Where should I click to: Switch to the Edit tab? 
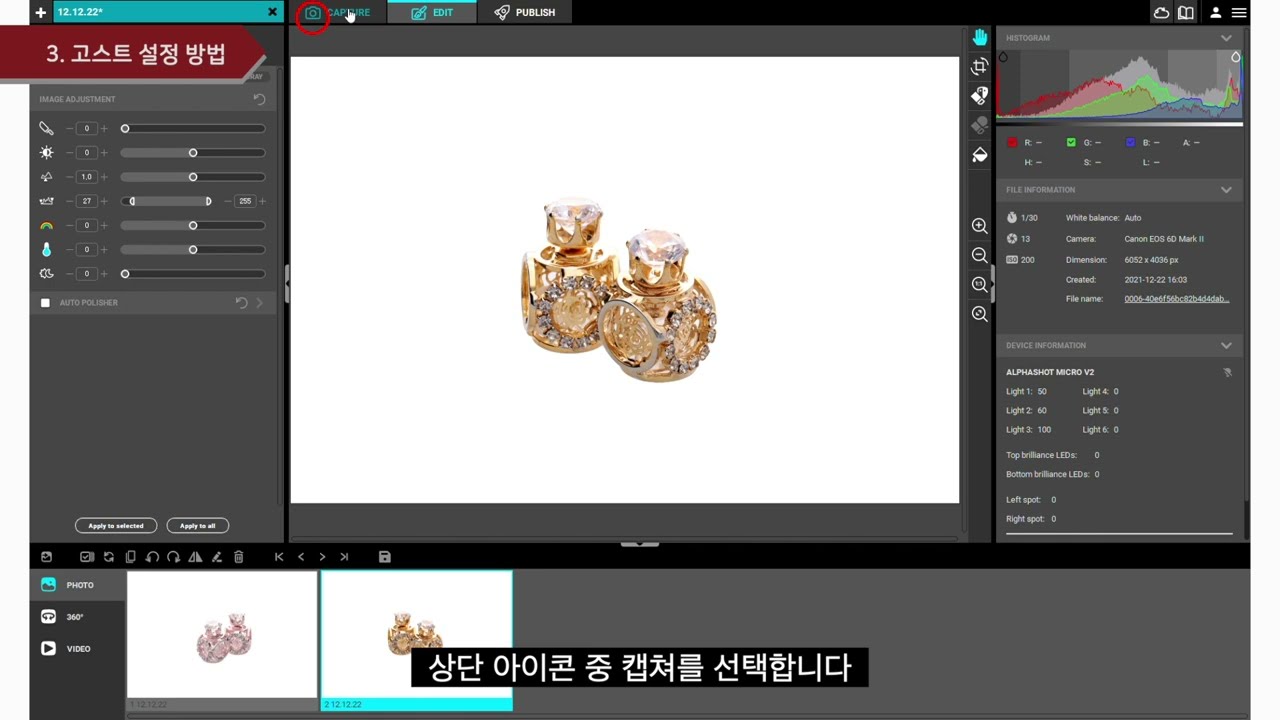coord(432,12)
